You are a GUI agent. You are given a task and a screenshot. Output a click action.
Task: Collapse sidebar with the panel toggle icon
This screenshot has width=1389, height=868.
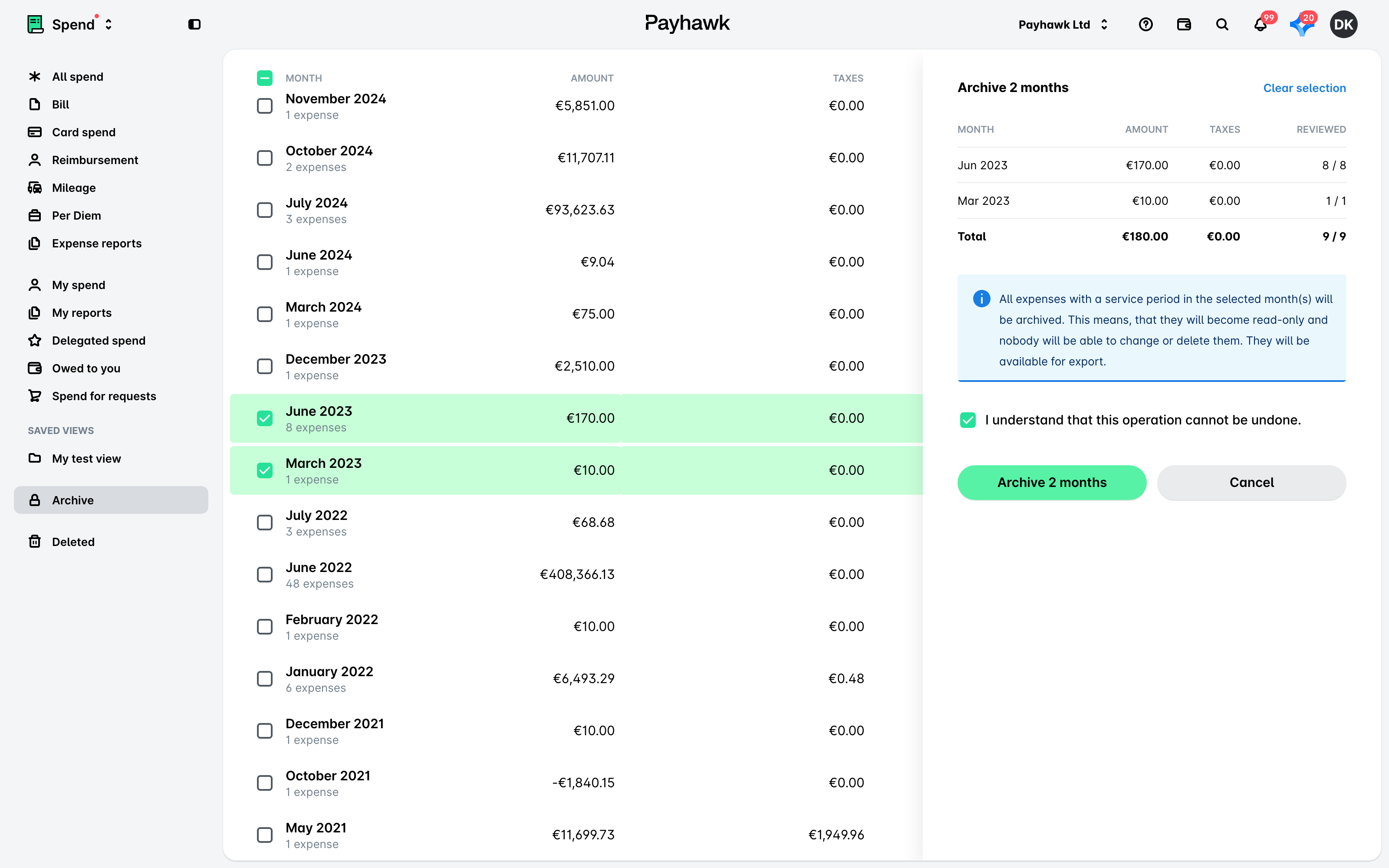pos(194,24)
